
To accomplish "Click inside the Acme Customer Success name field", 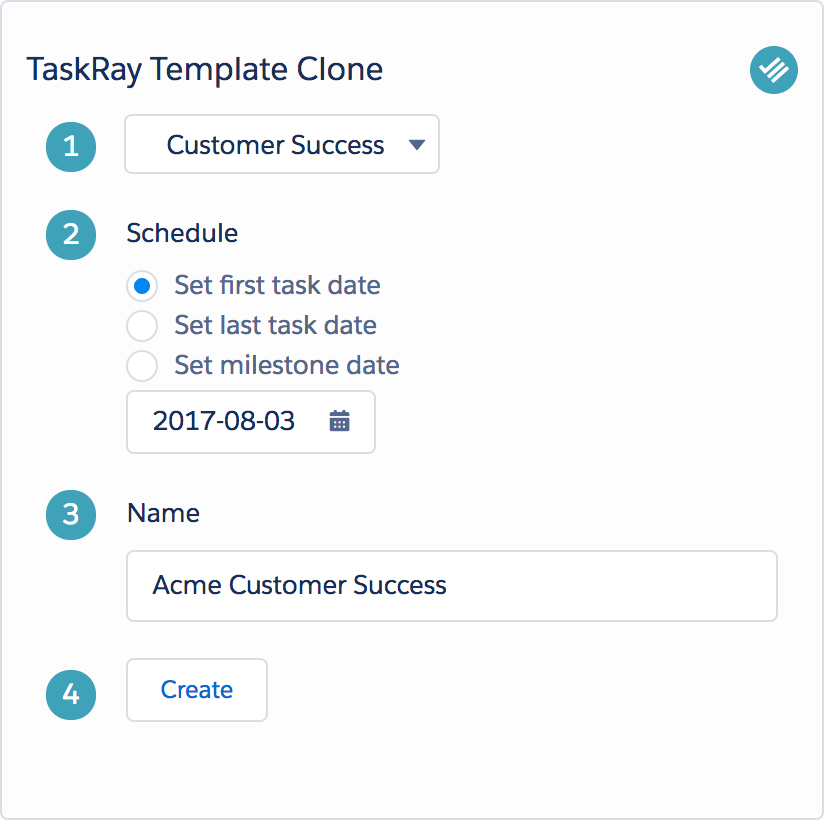I will [x=452, y=586].
